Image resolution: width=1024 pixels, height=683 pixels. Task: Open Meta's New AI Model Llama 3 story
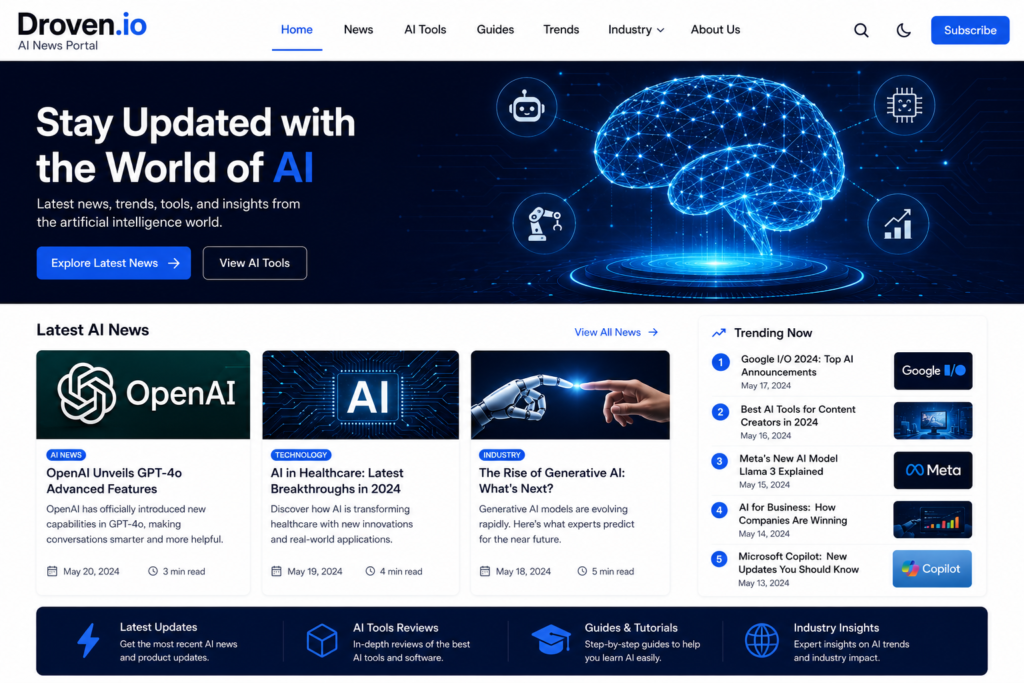[x=788, y=465]
